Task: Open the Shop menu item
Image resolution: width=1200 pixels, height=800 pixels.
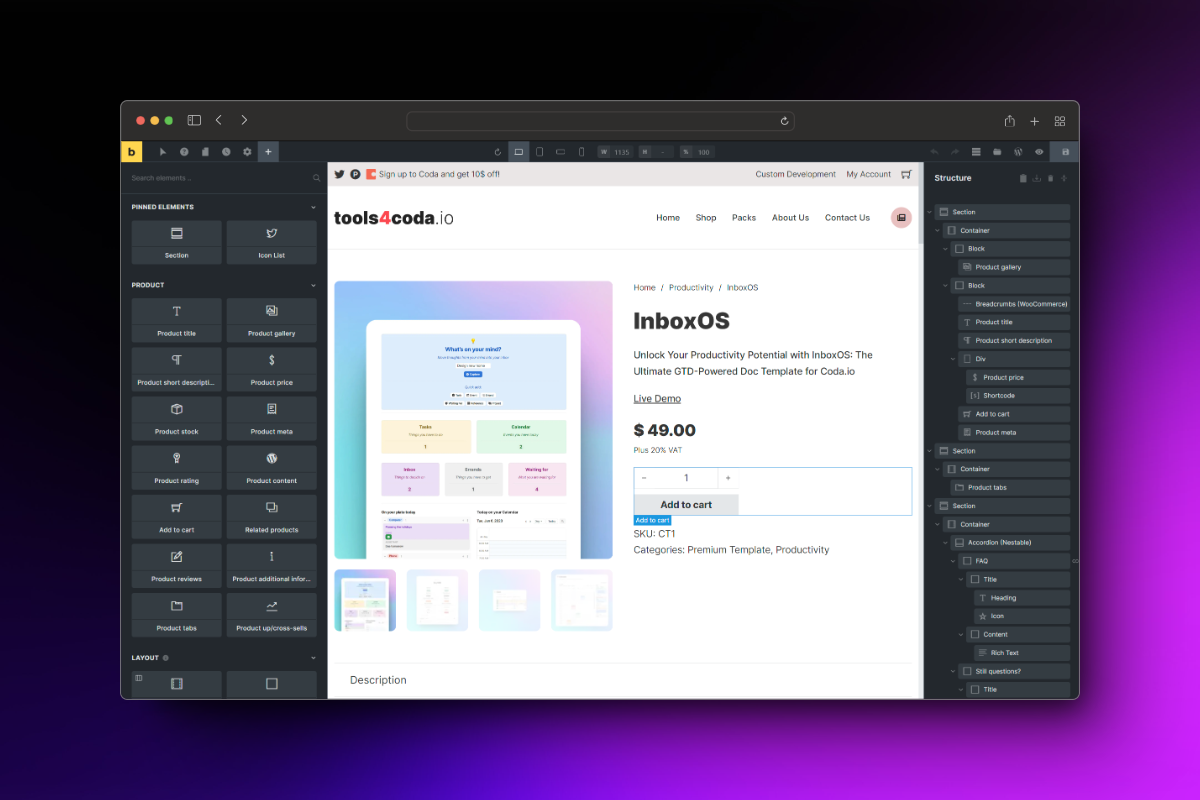Action: 706,218
